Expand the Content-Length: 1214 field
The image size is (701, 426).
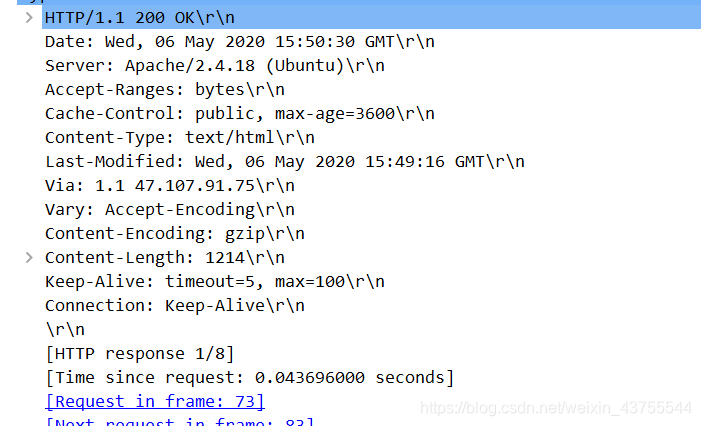(29, 258)
